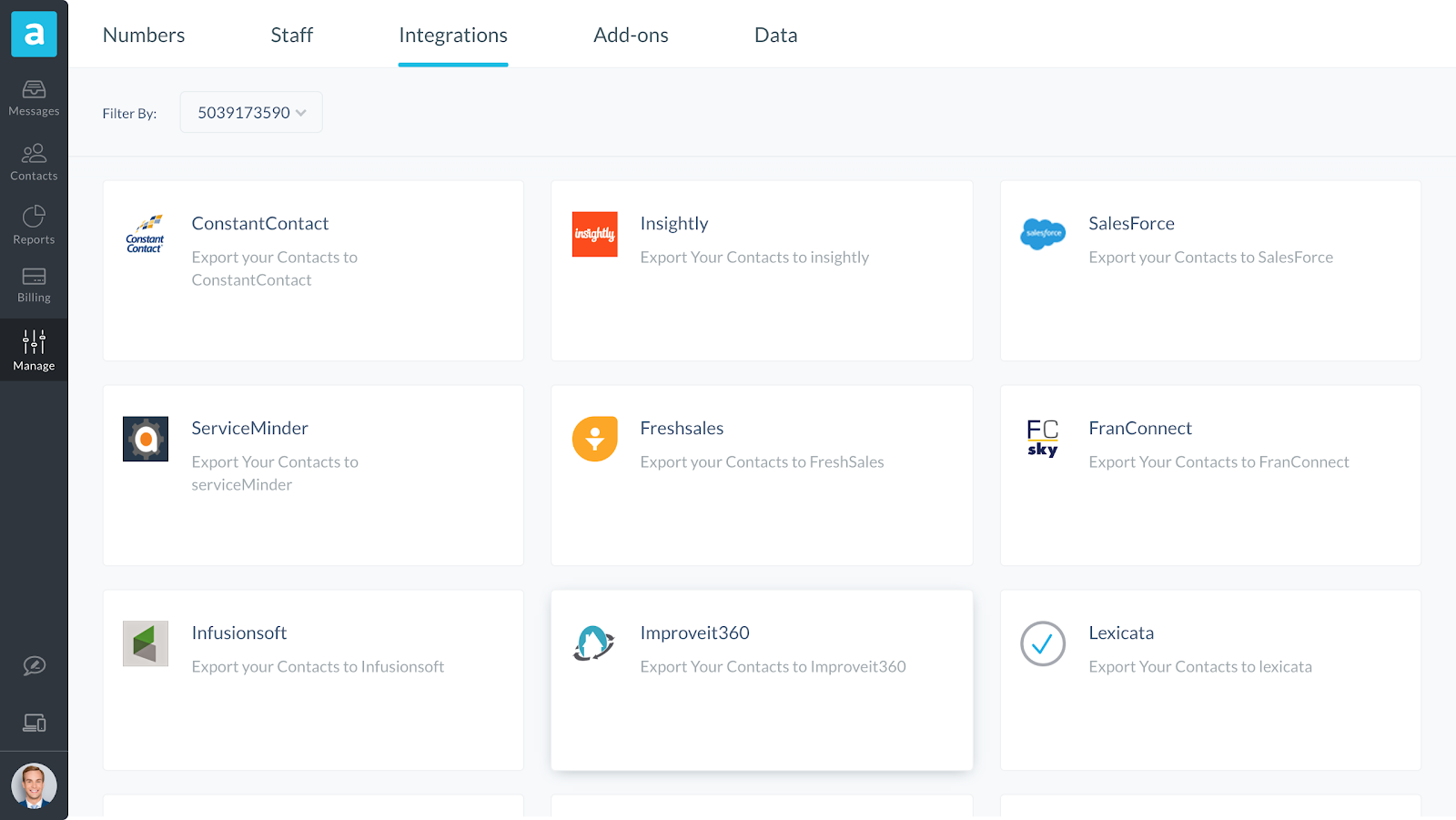Click the Freshsales orange logo

click(x=595, y=439)
